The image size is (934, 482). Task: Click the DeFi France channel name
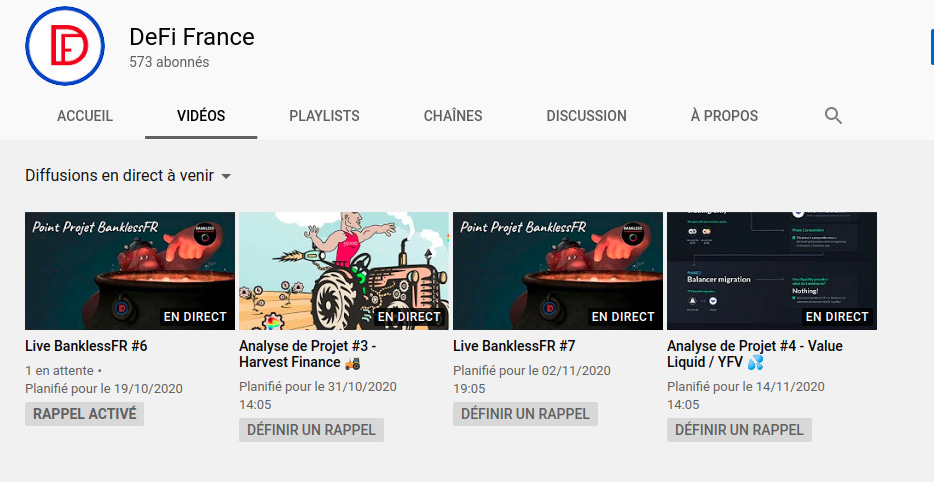[192, 37]
